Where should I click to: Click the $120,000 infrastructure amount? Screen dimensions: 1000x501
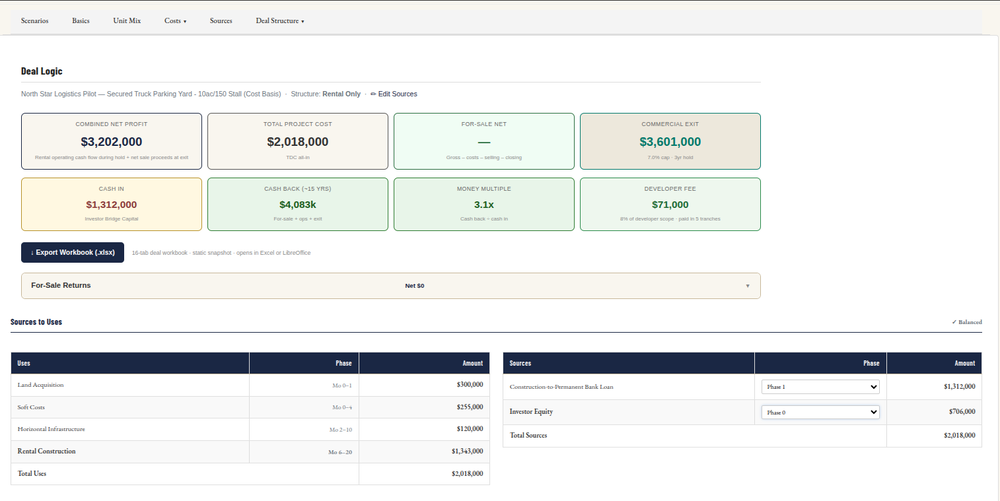click(470, 429)
